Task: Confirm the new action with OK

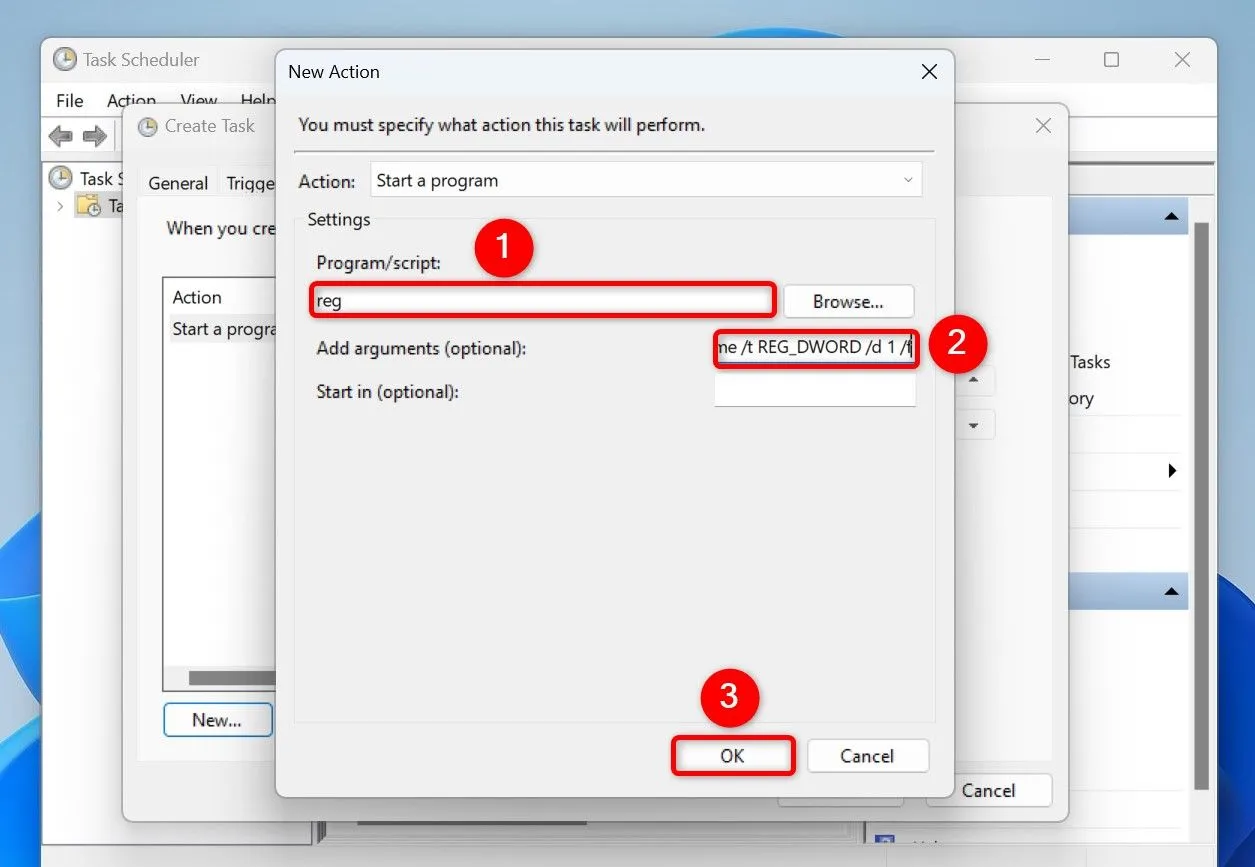Action: pos(732,756)
